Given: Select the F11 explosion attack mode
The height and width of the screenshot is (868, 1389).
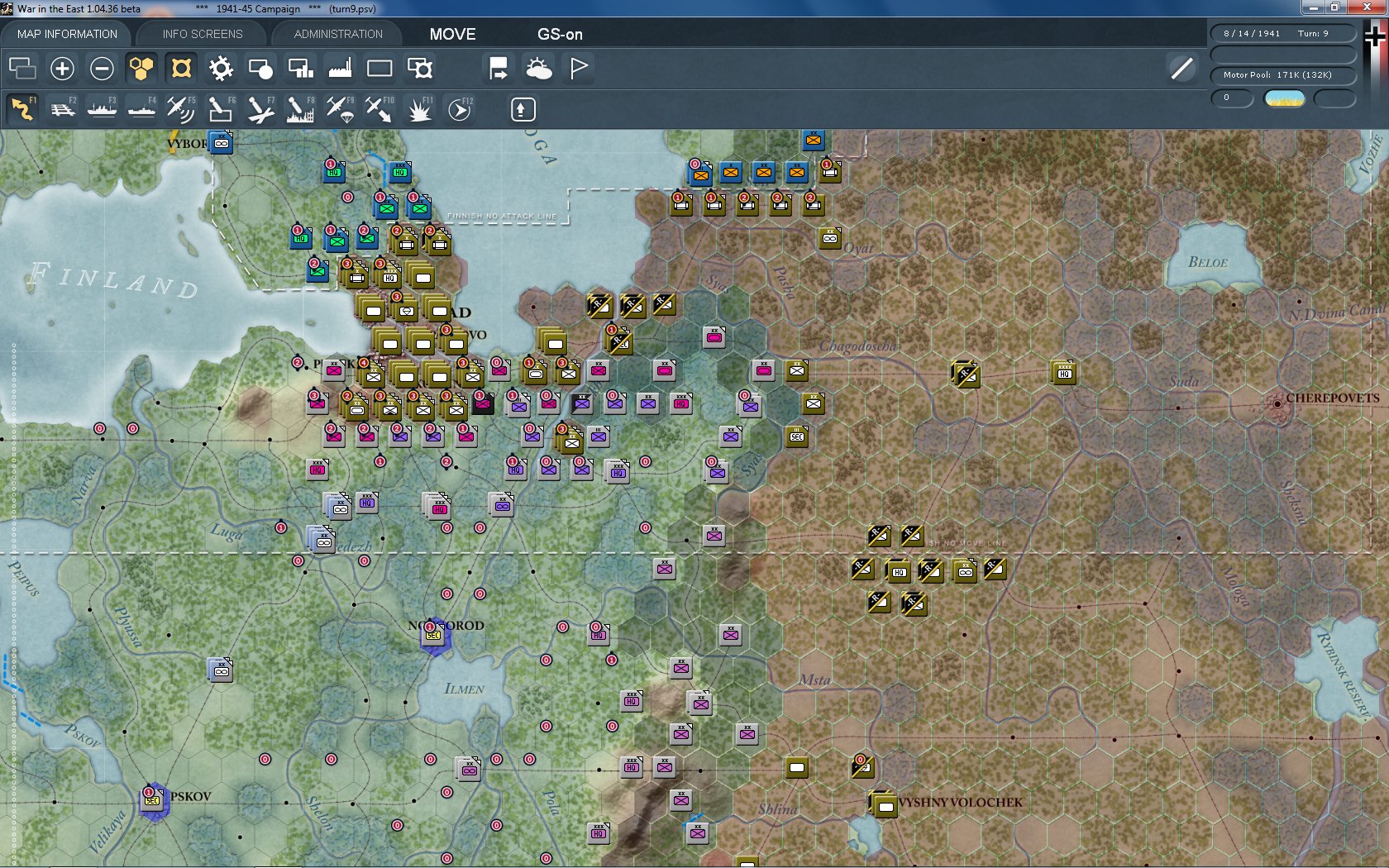Looking at the screenshot, I should 419,108.
